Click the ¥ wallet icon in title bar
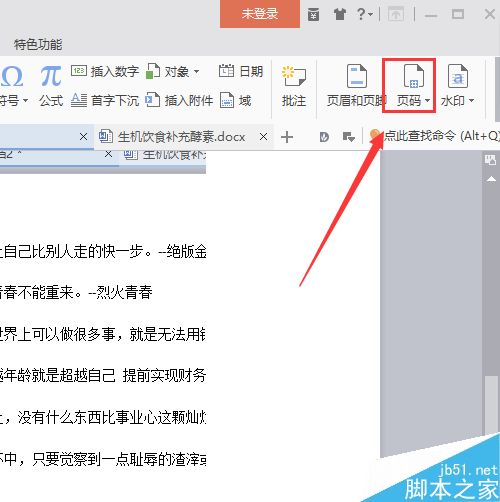This screenshot has height=502, width=500. [313, 14]
